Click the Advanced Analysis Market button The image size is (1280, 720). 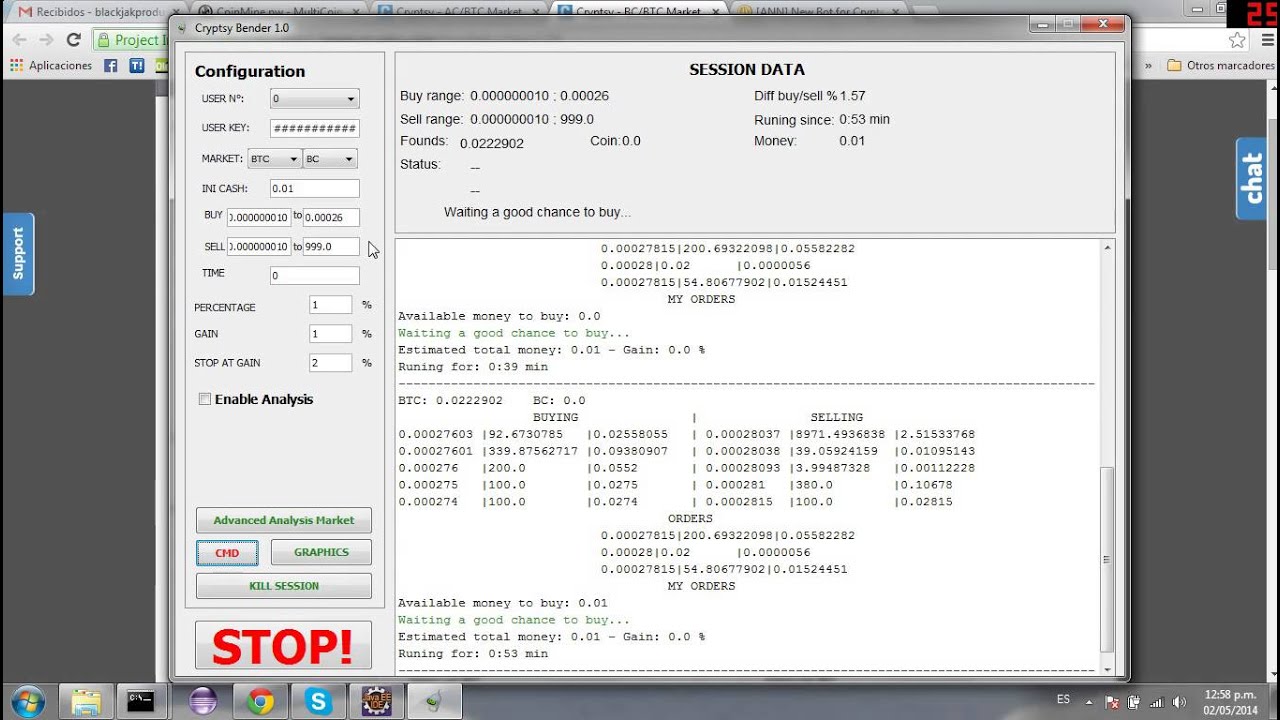coord(284,520)
